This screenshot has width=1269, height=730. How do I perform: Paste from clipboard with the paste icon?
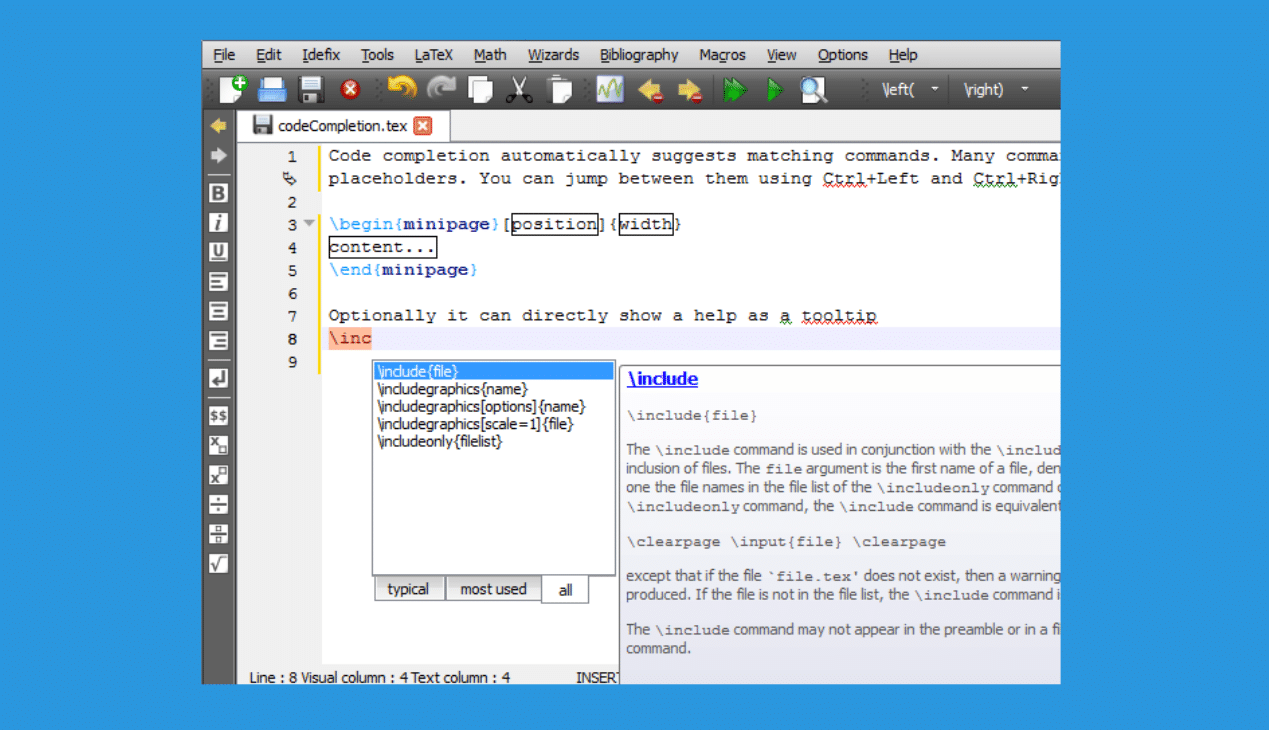(560, 90)
